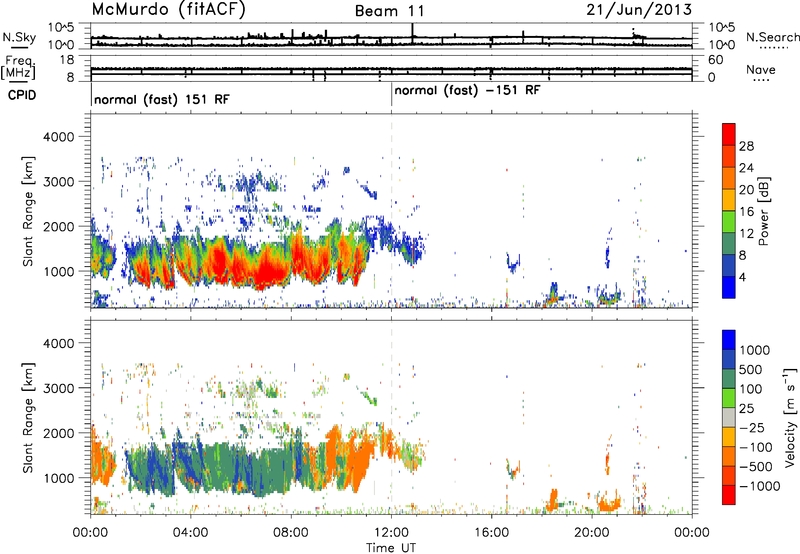Click the Power [dB] colorbar title
The width and height of the screenshot is (800, 554).
[x=763, y=211]
